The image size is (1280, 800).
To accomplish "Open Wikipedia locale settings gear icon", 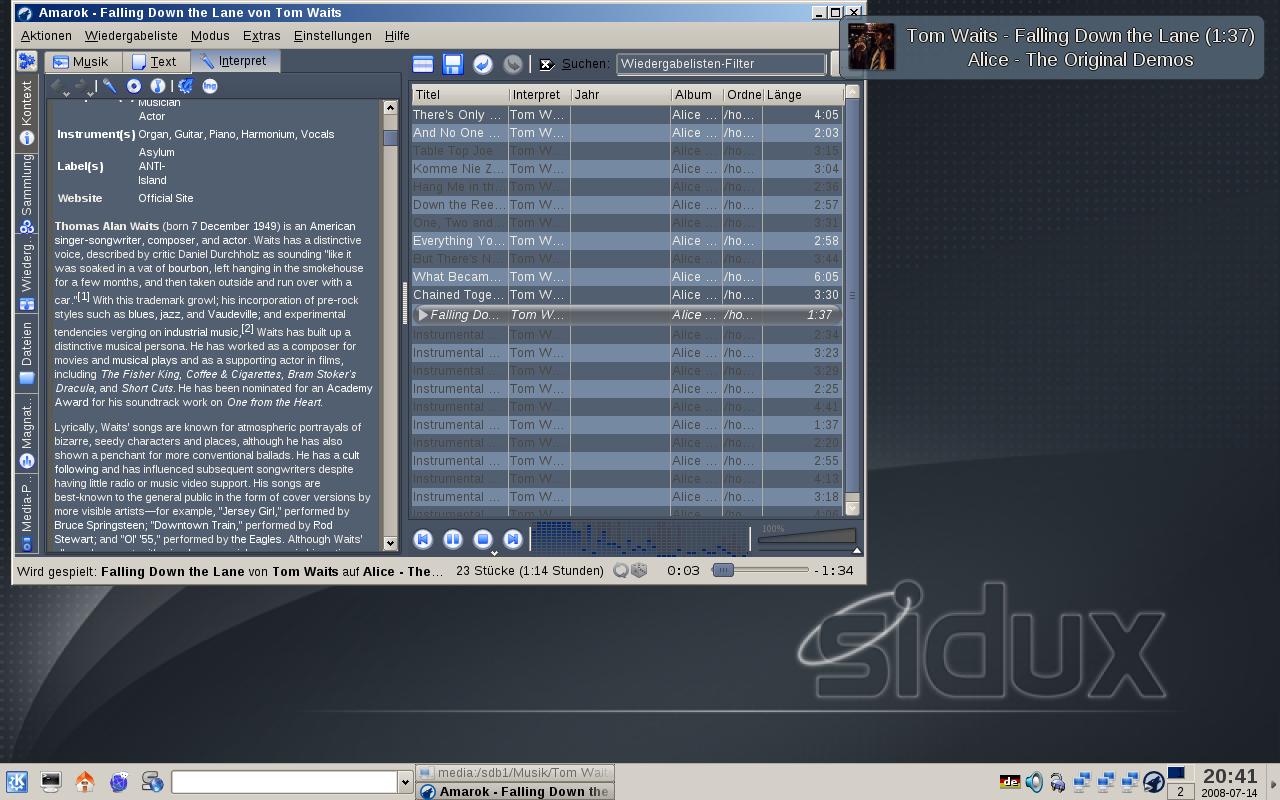I will (186, 87).
